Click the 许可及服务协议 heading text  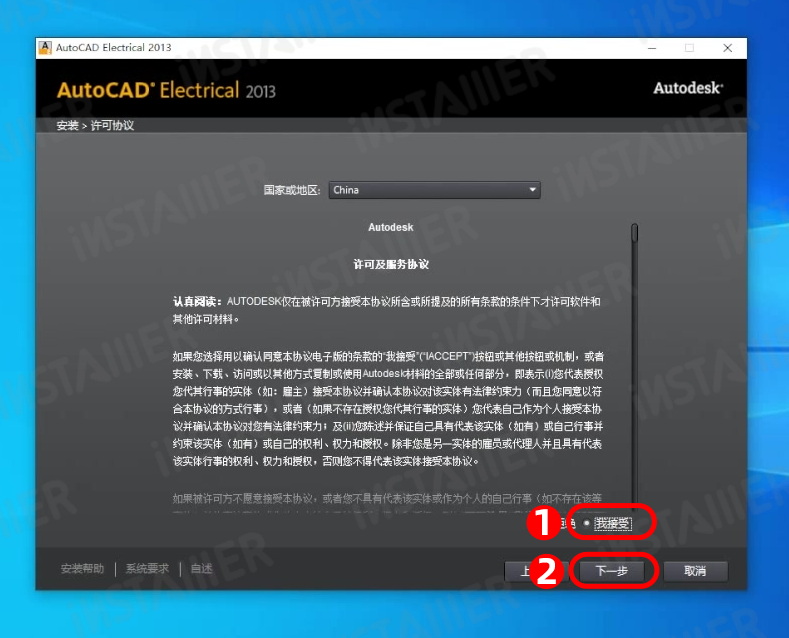click(x=391, y=265)
